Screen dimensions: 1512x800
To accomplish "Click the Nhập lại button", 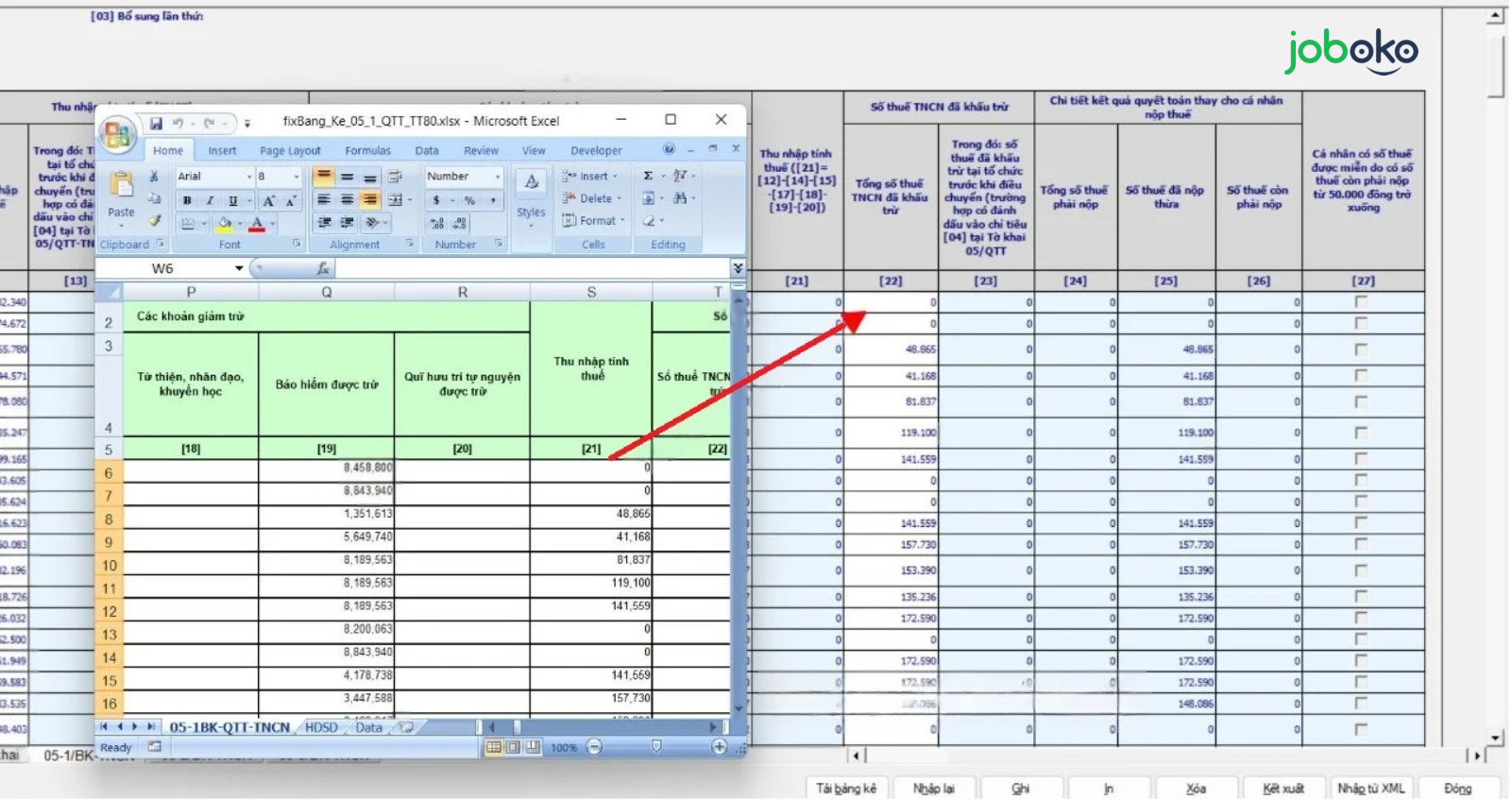I will 933,788.
